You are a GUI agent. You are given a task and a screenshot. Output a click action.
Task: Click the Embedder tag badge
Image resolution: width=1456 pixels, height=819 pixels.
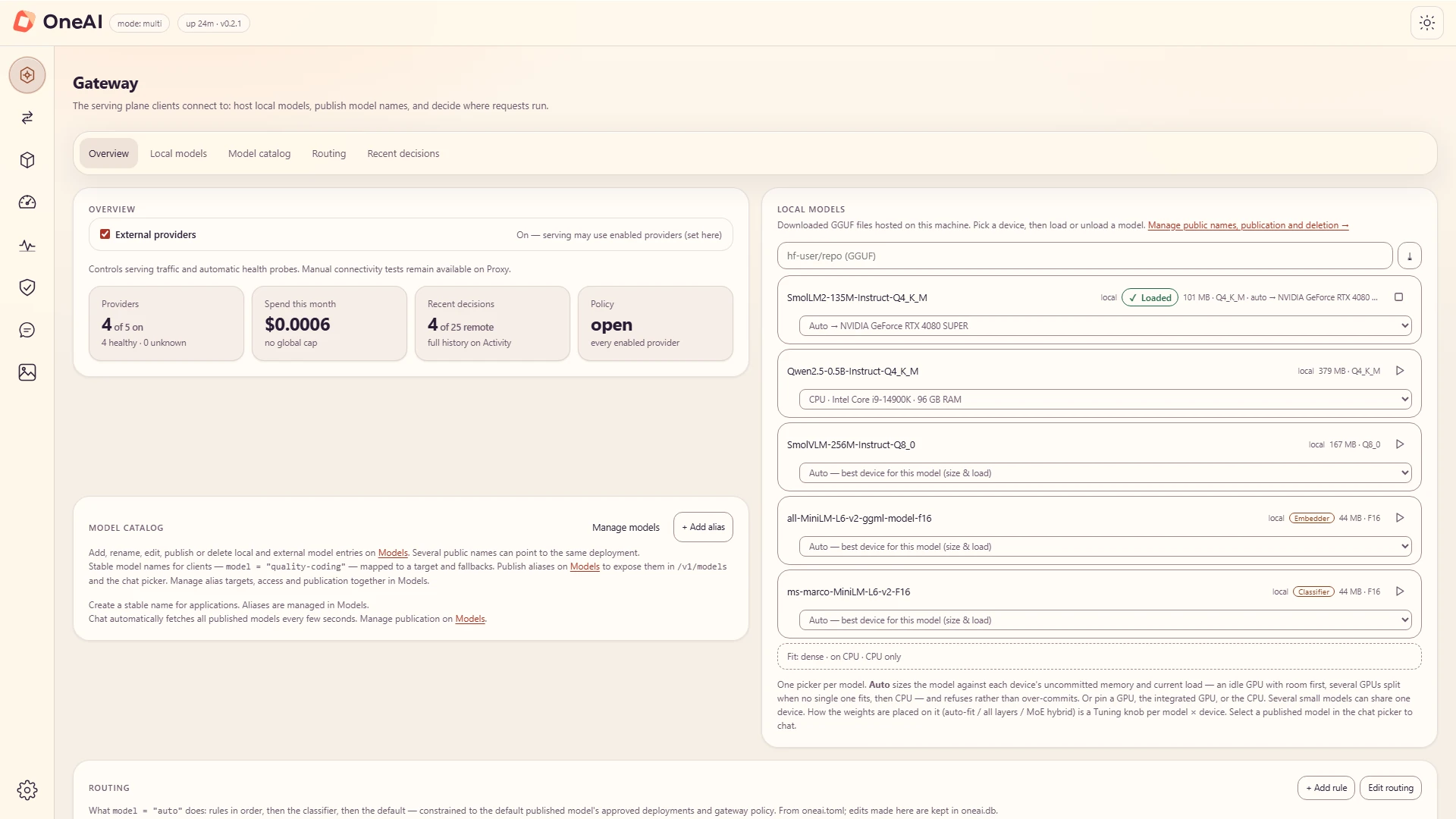(x=1312, y=518)
